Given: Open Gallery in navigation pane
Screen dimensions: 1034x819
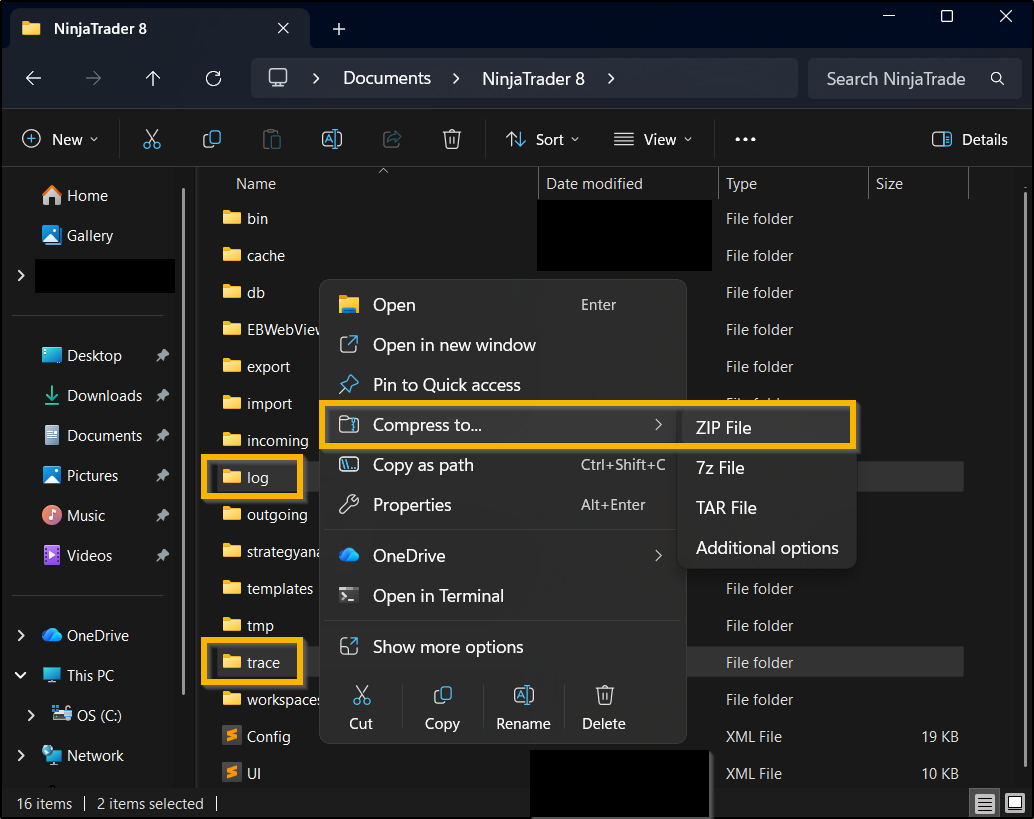Looking at the screenshot, I should tap(77, 235).
